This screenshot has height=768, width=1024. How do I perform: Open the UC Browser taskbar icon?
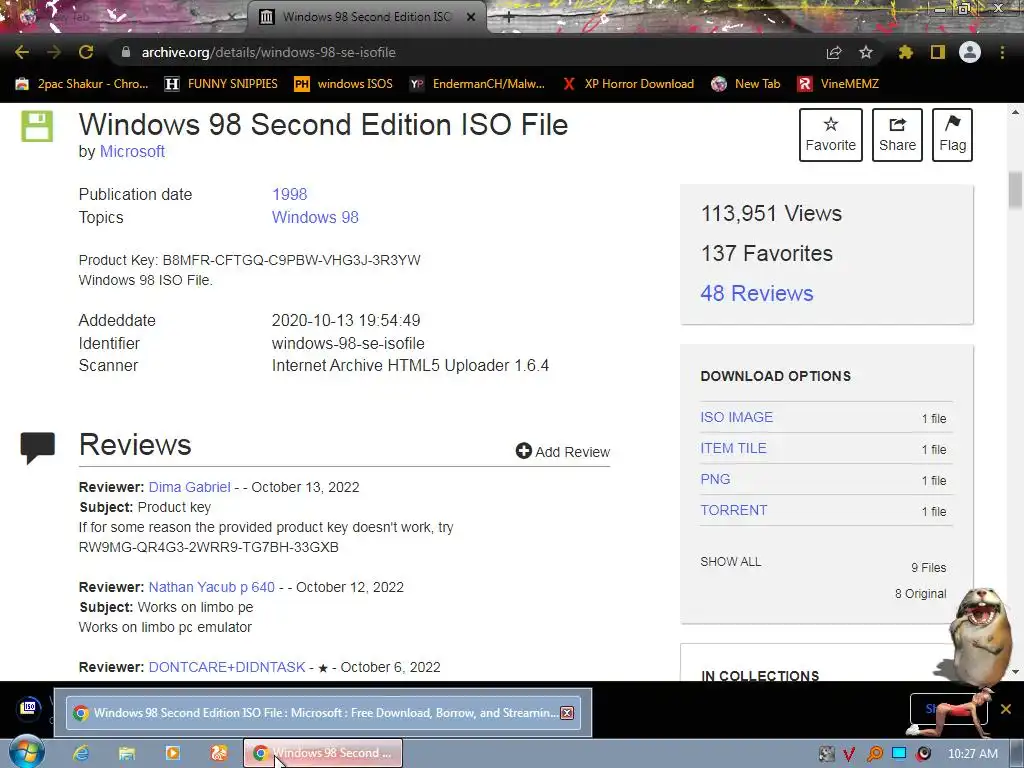click(219, 753)
